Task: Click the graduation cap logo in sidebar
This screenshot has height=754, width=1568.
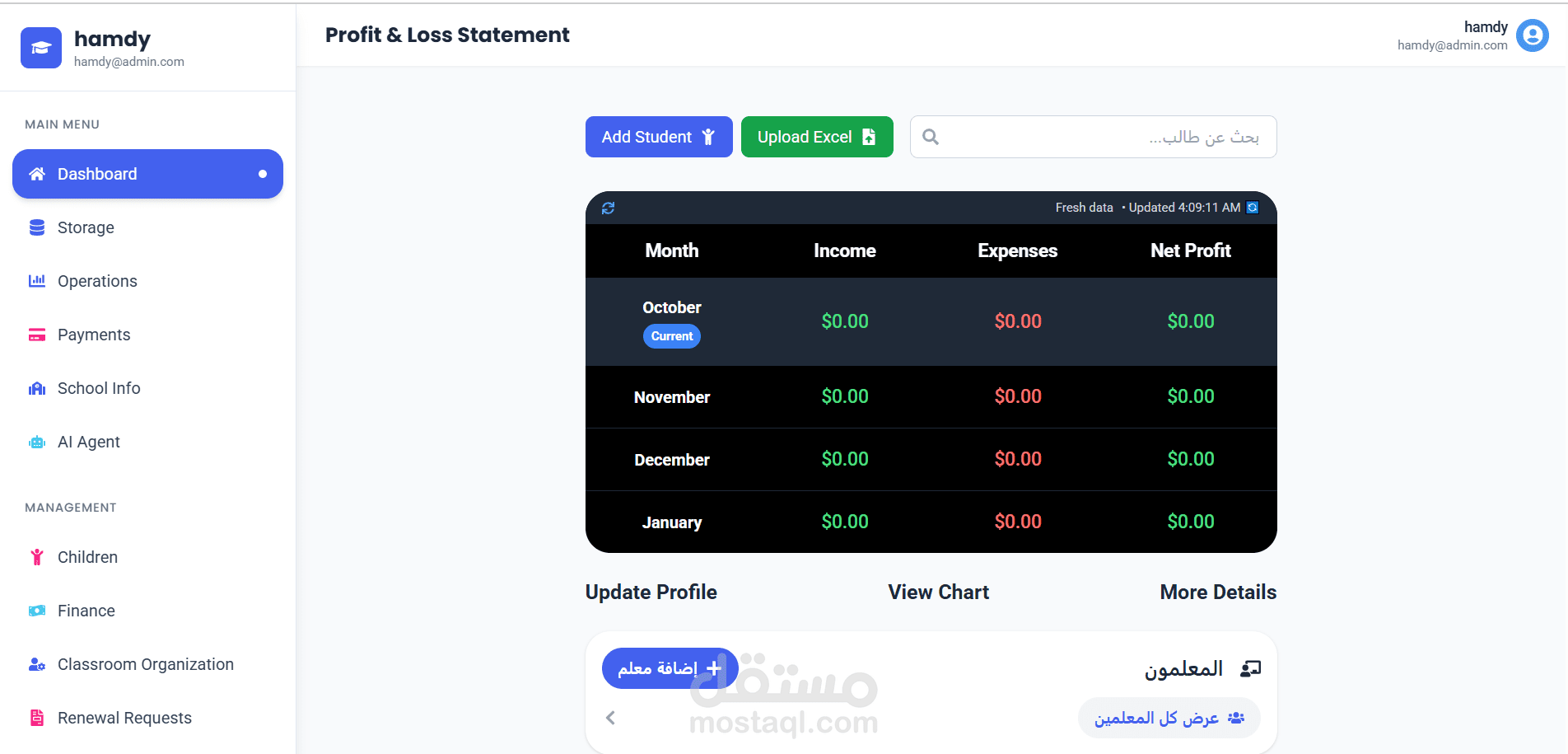Action: (40, 47)
